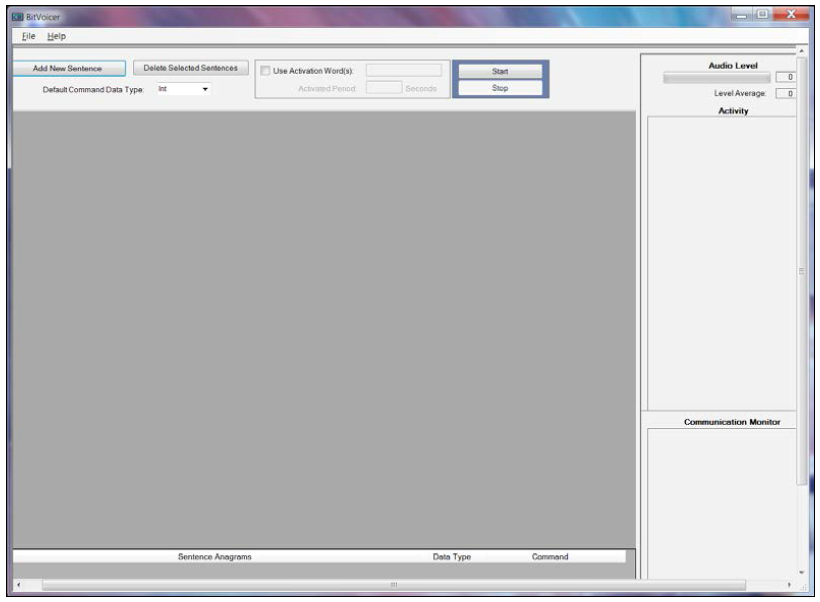Open the File menu
This screenshot has height=602, width=820.
click(28, 36)
